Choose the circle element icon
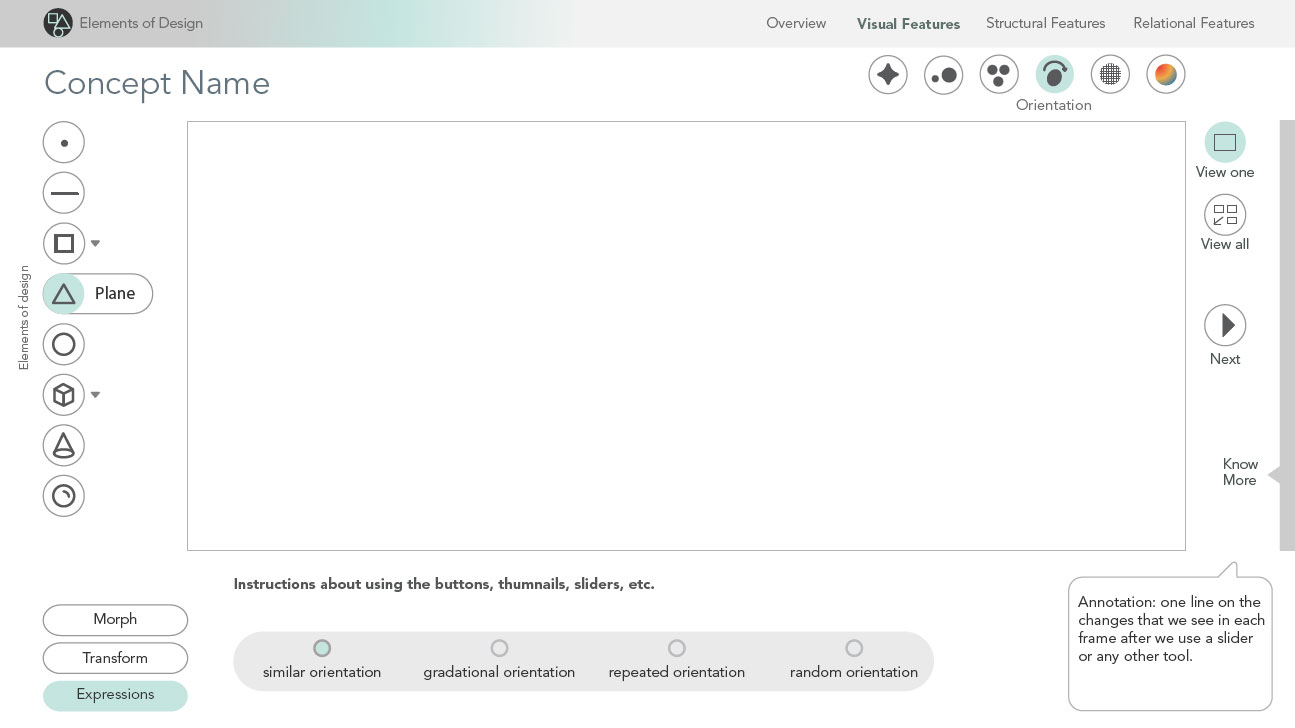 [64, 345]
